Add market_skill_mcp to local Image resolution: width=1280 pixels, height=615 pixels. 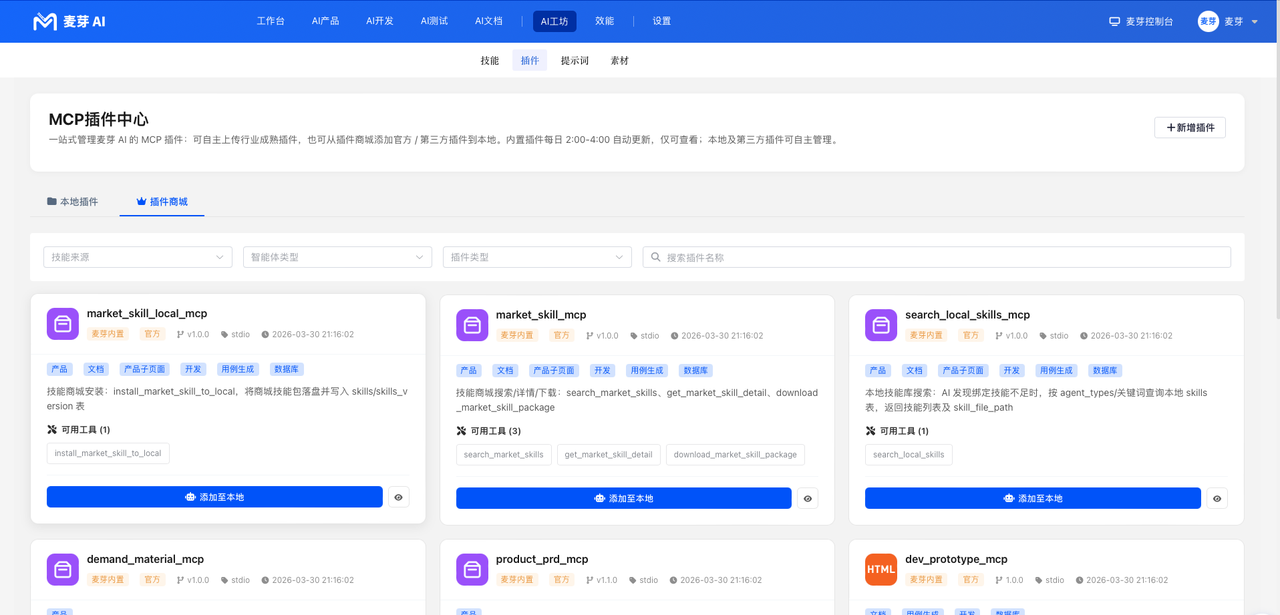tap(624, 498)
